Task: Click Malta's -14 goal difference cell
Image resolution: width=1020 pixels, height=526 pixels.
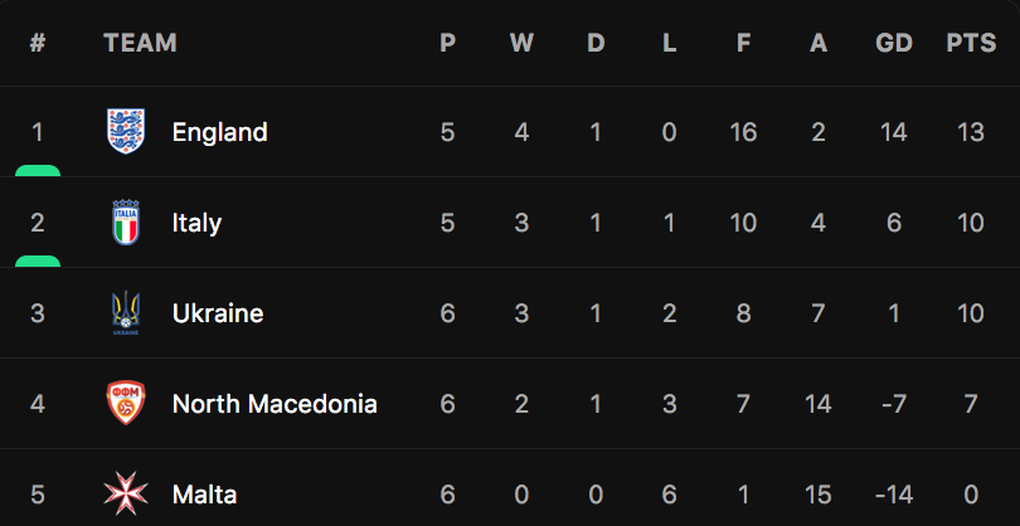Action: [894, 495]
